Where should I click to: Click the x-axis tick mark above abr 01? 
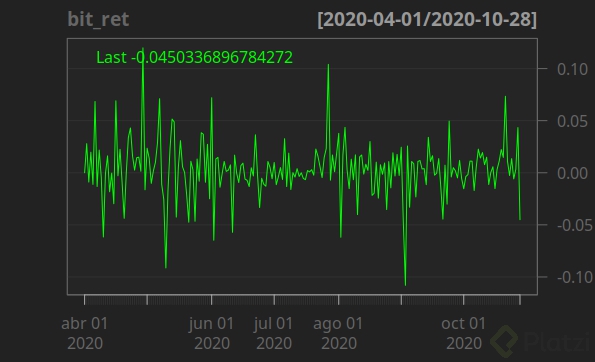click(85, 299)
